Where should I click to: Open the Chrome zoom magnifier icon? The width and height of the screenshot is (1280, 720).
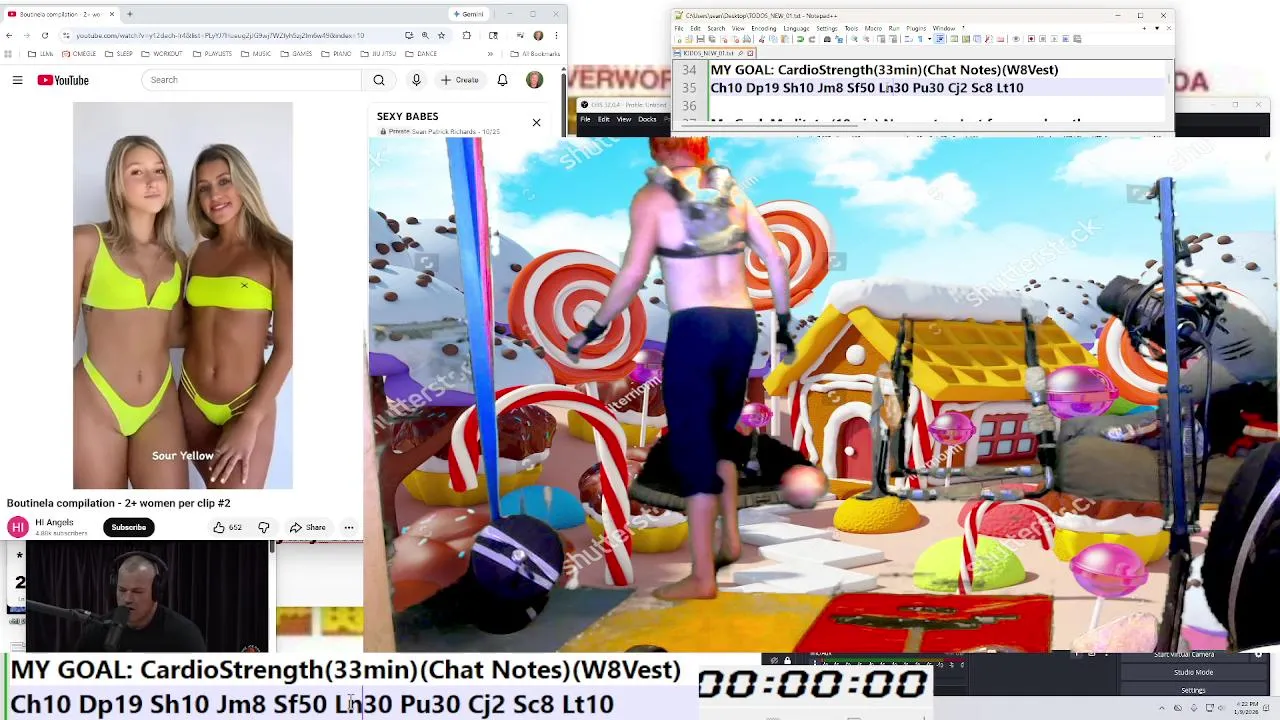click(x=425, y=35)
